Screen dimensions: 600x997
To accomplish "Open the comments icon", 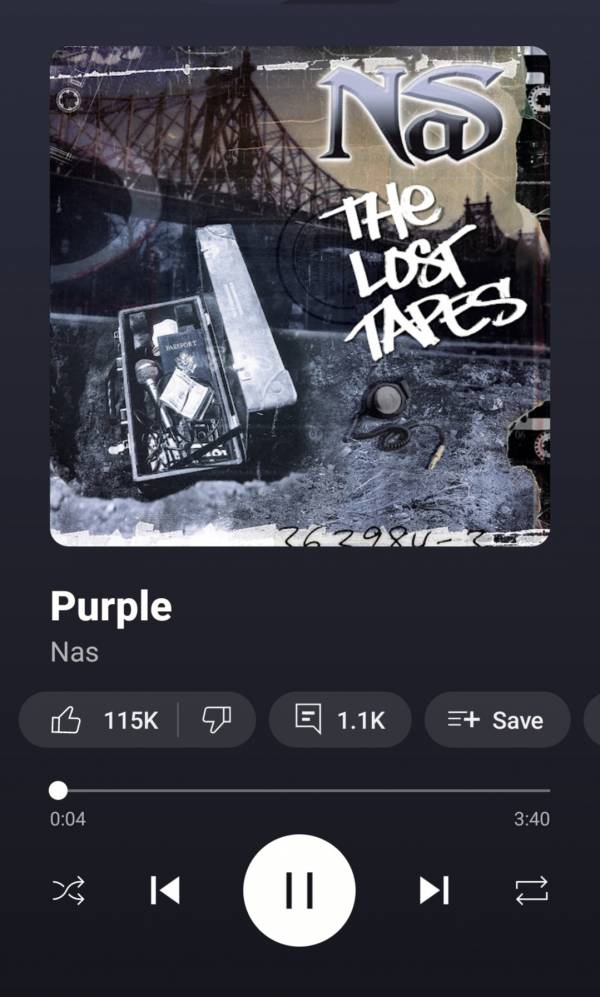I will pos(308,720).
